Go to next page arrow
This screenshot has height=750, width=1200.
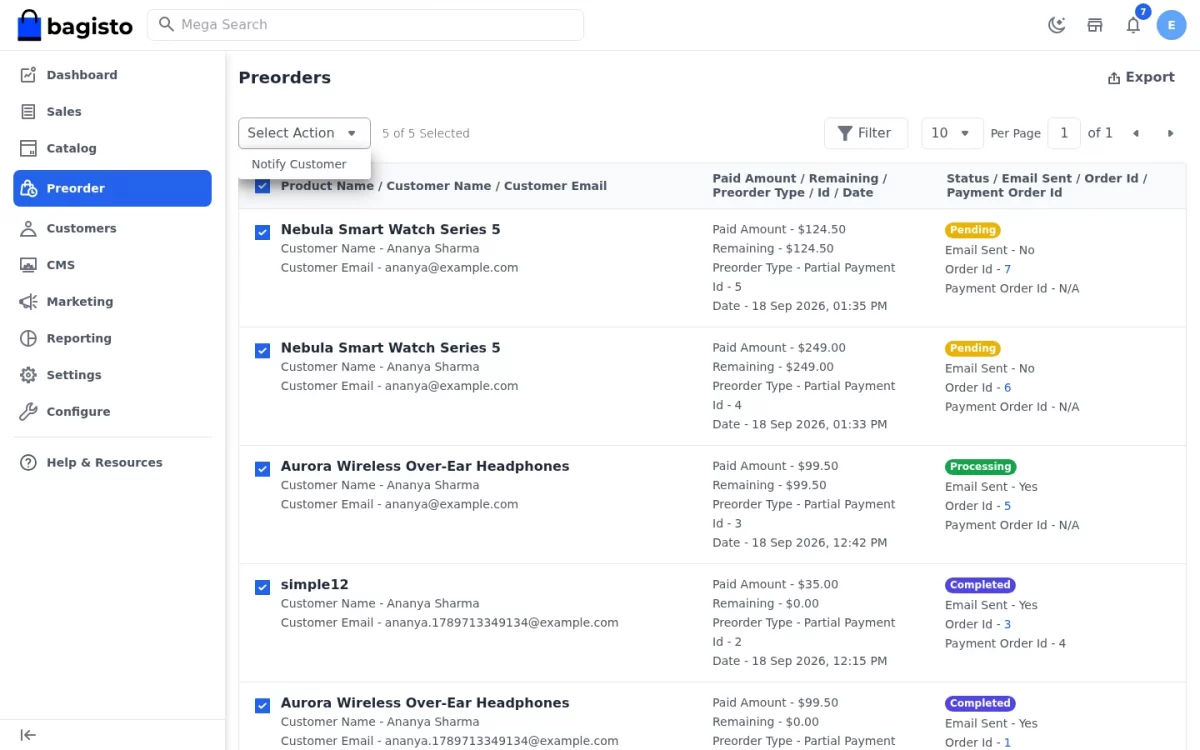pos(1170,133)
